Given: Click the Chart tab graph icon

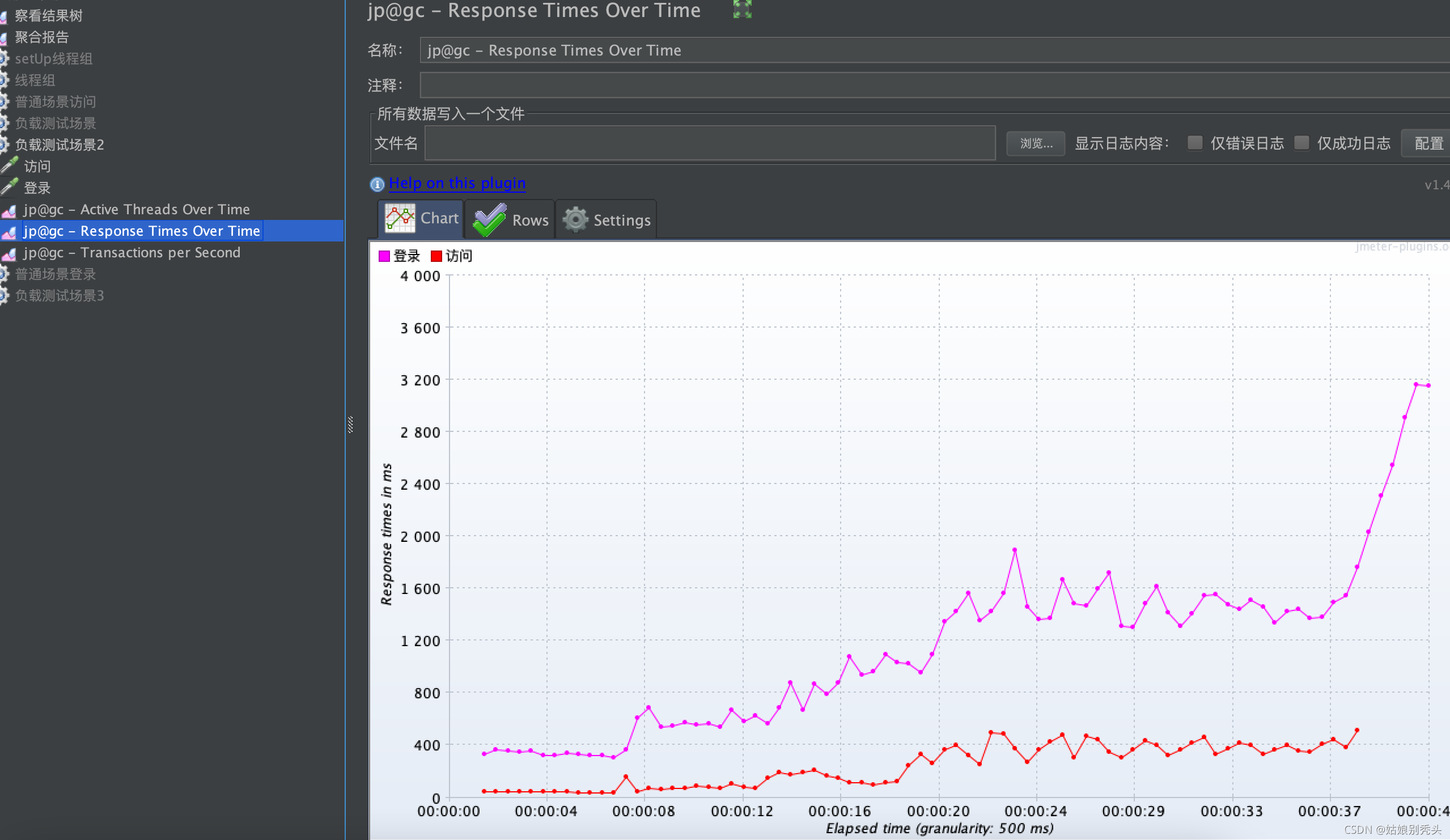Looking at the screenshot, I should (x=399, y=219).
